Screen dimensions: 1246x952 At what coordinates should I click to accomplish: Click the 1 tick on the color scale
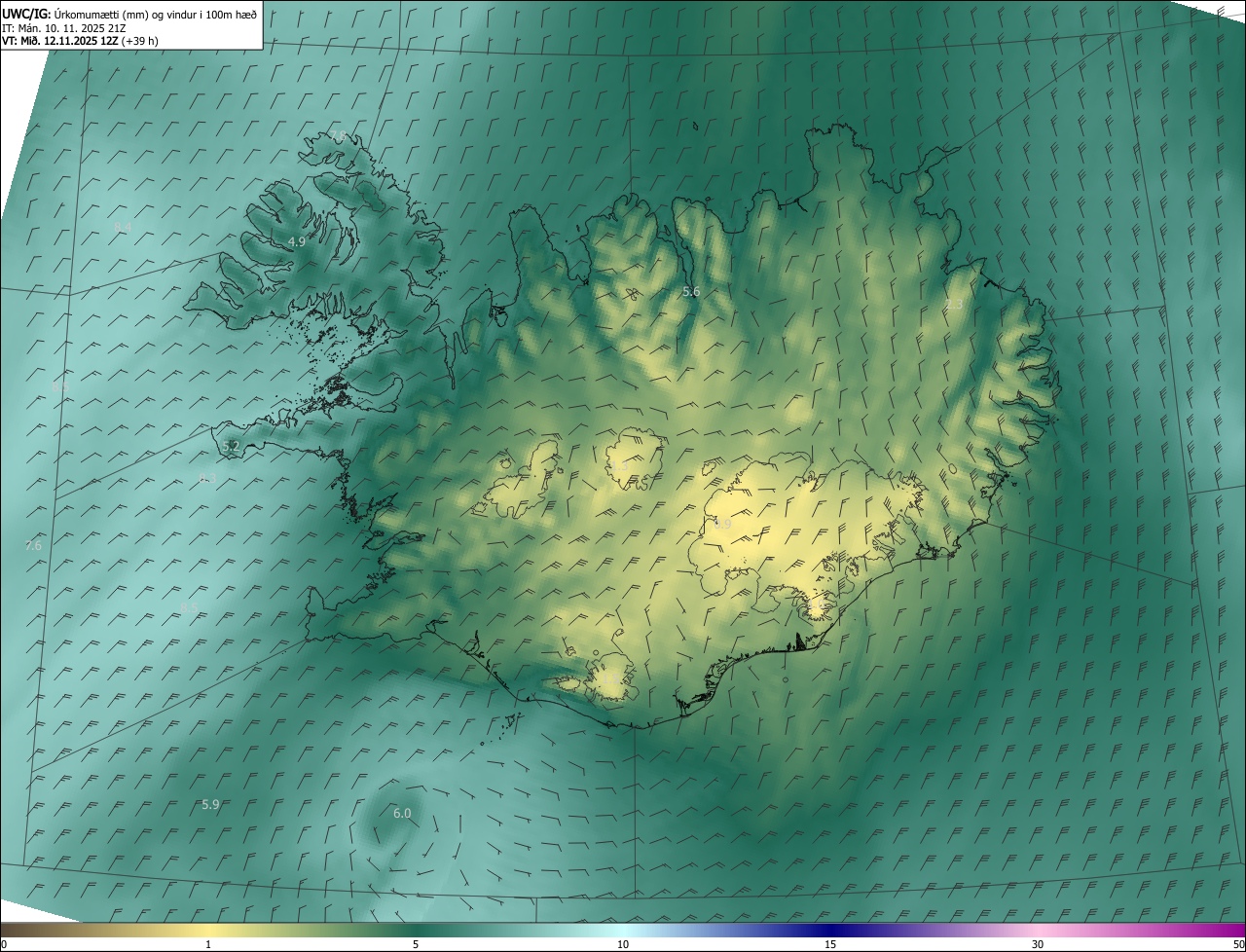click(x=208, y=944)
